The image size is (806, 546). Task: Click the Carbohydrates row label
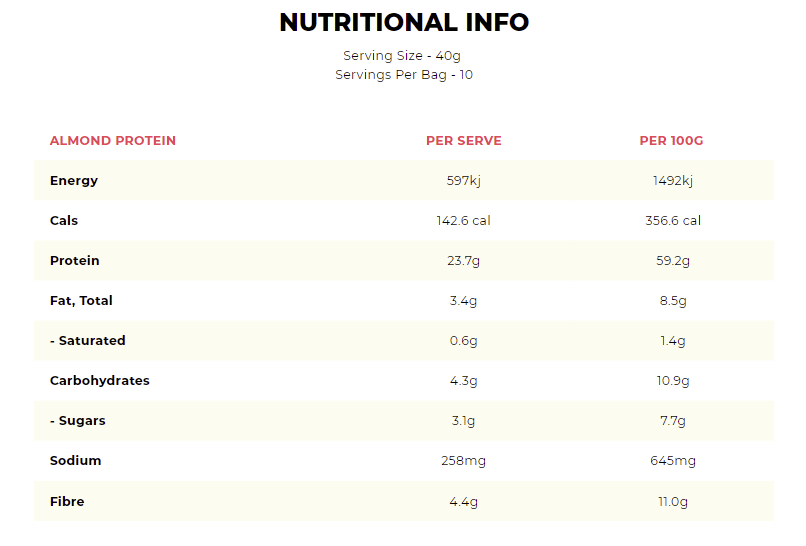click(x=100, y=381)
